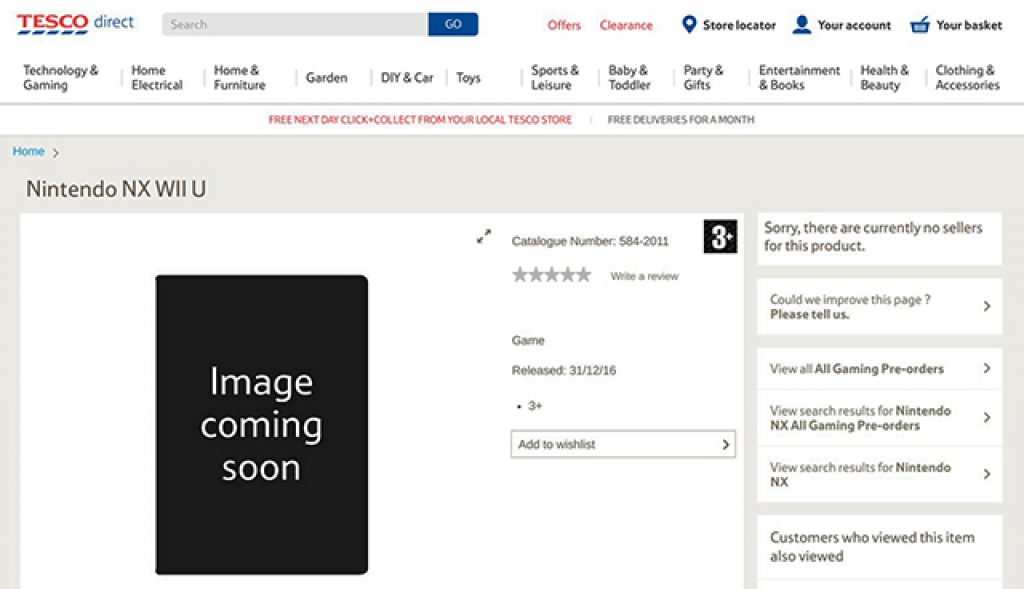Image resolution: width=1024 pixels, height=589 pixels.
Task: Click the 3+ bullet point text
Action: coord(535,406)
